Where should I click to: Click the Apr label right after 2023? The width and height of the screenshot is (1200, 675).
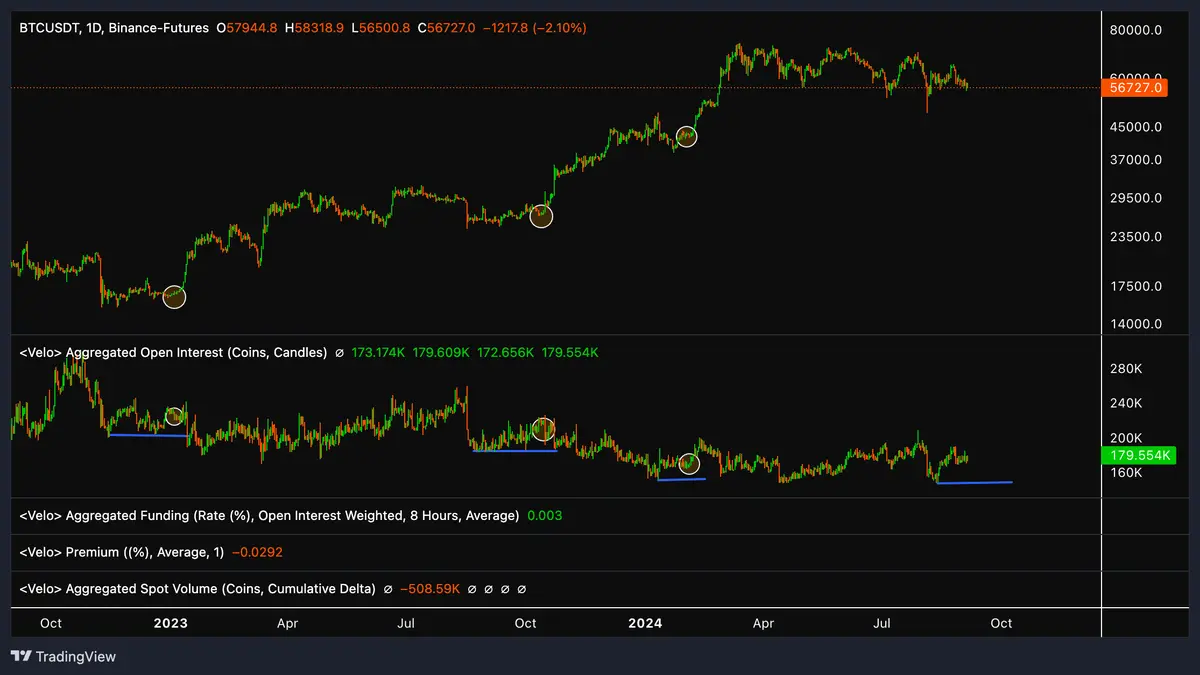click(x=288, y=623)
